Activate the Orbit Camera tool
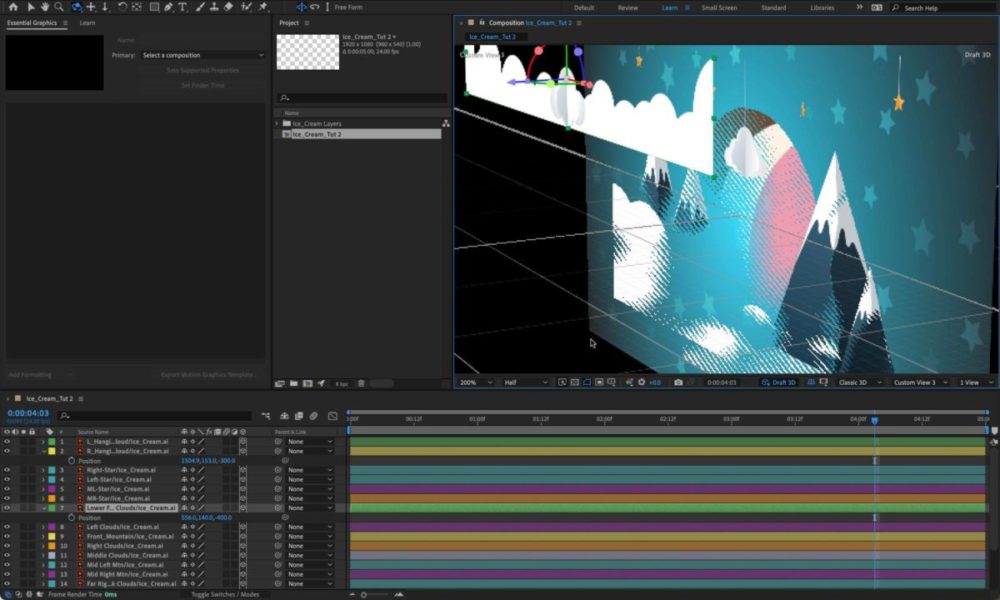The image size is (1000, 600). click(77, 7)
